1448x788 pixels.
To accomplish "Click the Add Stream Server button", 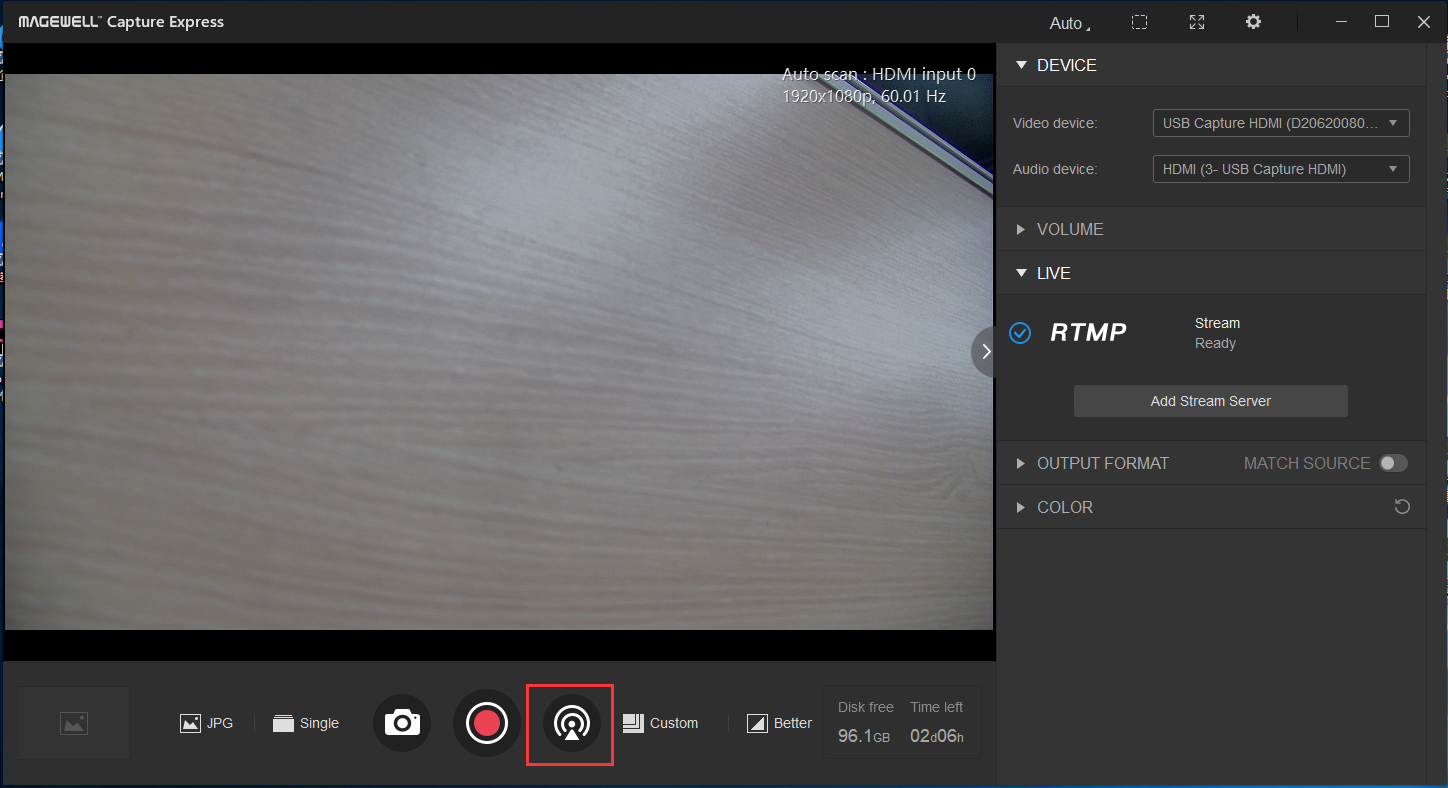I will tap(1210, 401).
